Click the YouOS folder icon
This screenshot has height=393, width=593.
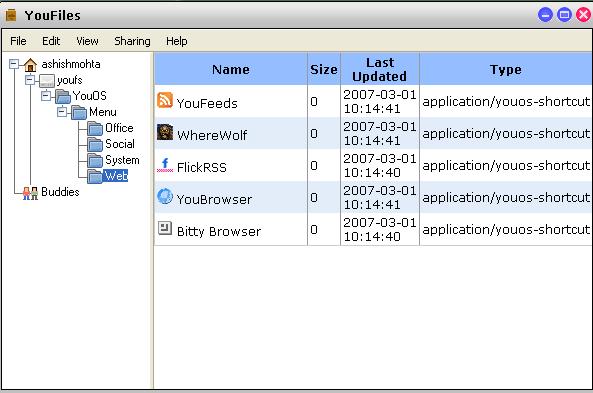(x=63, y=96)
